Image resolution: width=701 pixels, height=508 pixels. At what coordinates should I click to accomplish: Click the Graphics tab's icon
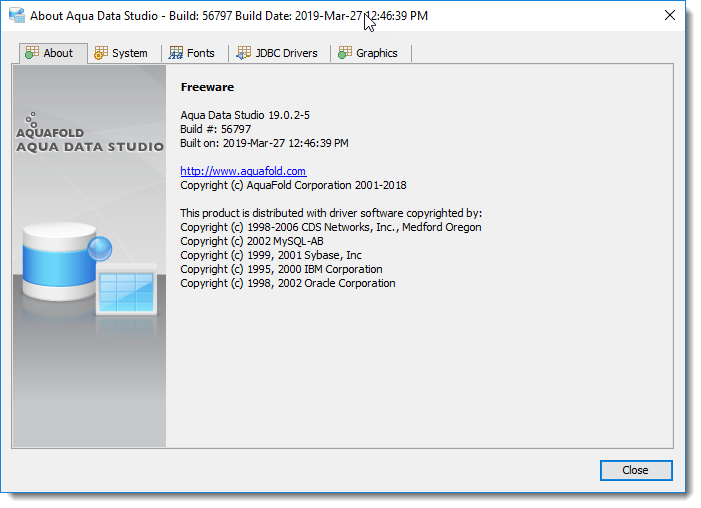pyautogui.click(x=345, y=53)
